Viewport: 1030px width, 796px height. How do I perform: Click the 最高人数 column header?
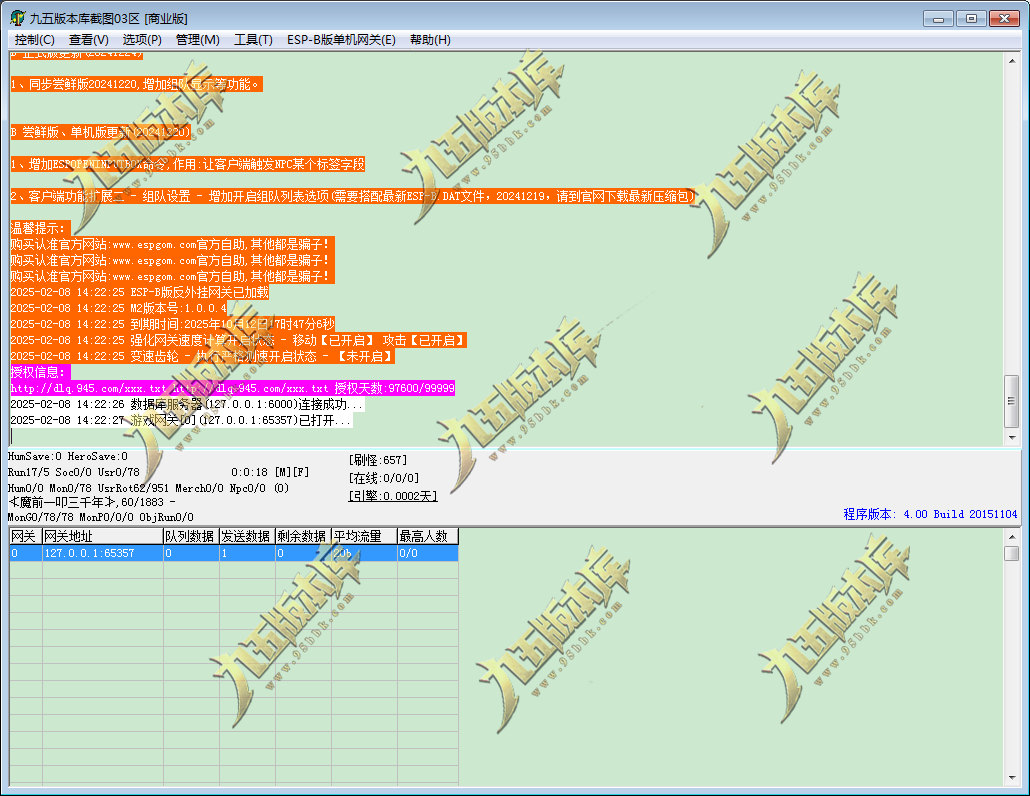[x=428, y=536]
